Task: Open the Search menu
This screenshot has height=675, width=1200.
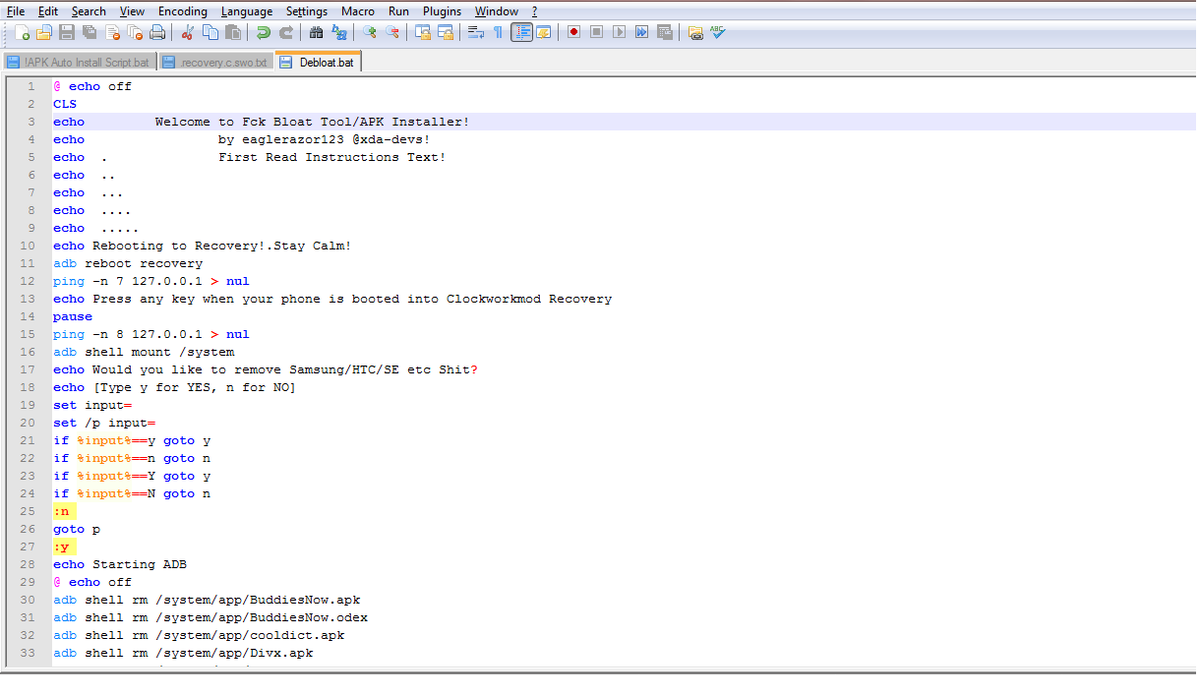Action: (88, 11)
